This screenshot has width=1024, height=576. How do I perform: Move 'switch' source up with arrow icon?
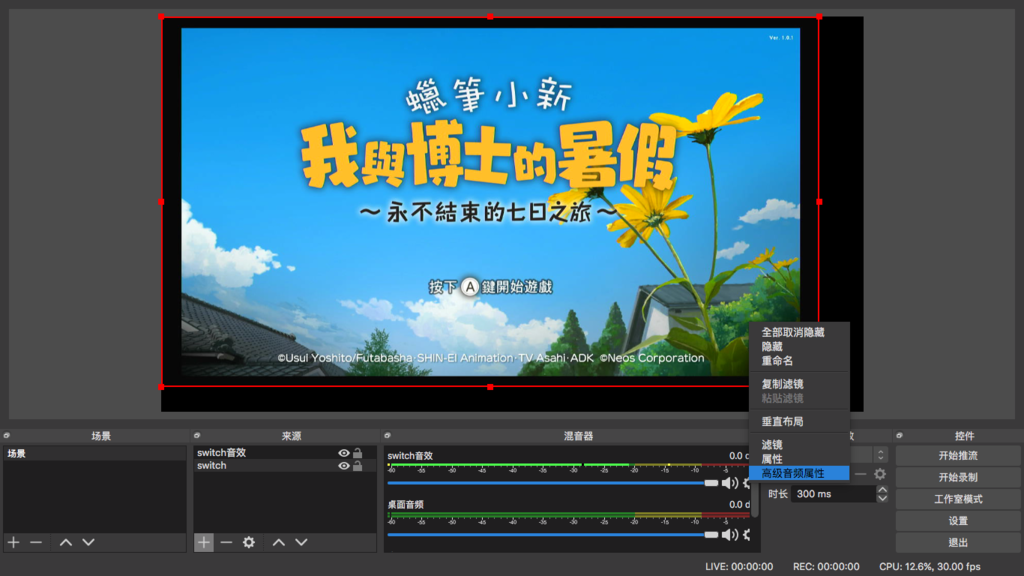(x=279, y=542)
